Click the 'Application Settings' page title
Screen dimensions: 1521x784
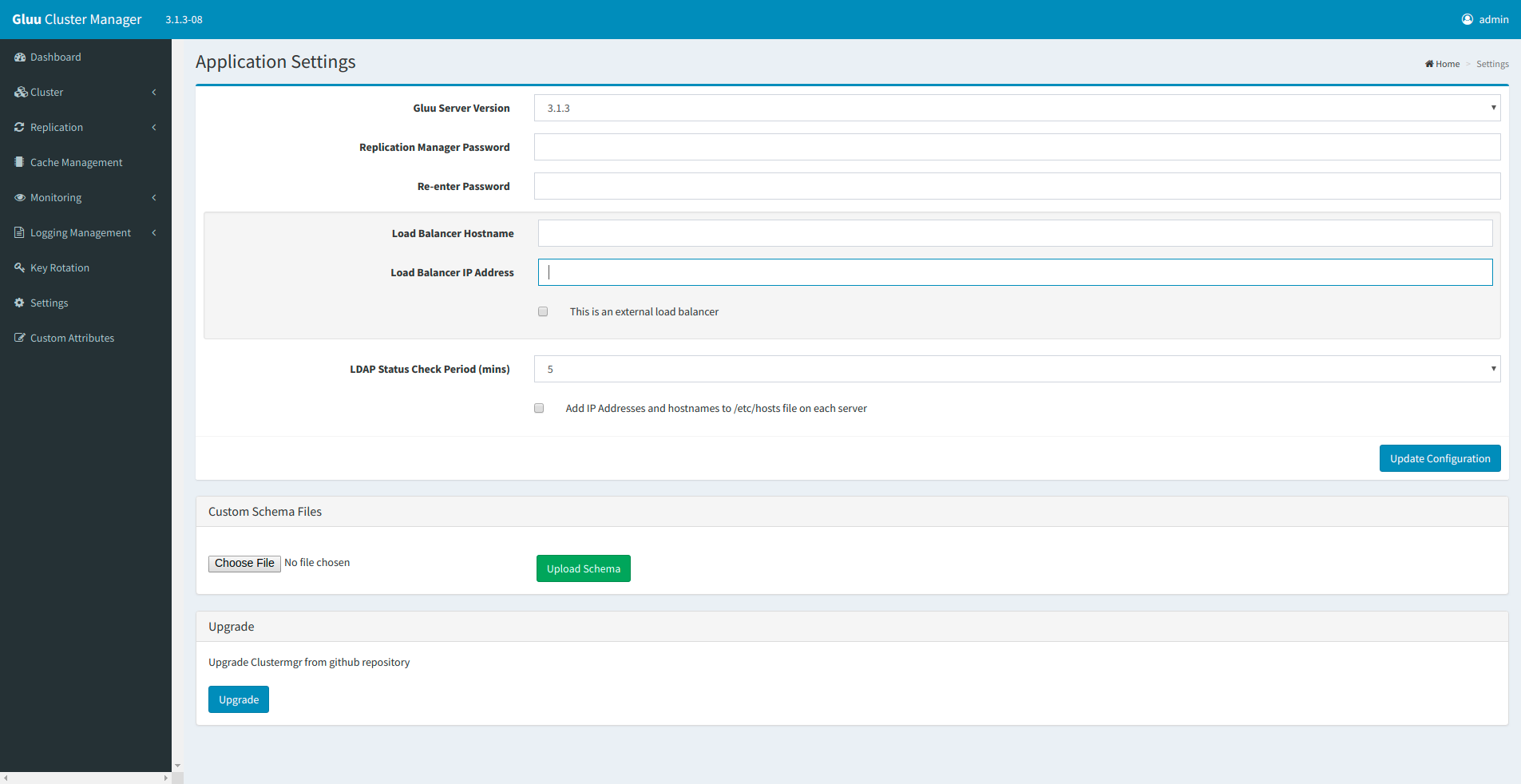(275, 62)
